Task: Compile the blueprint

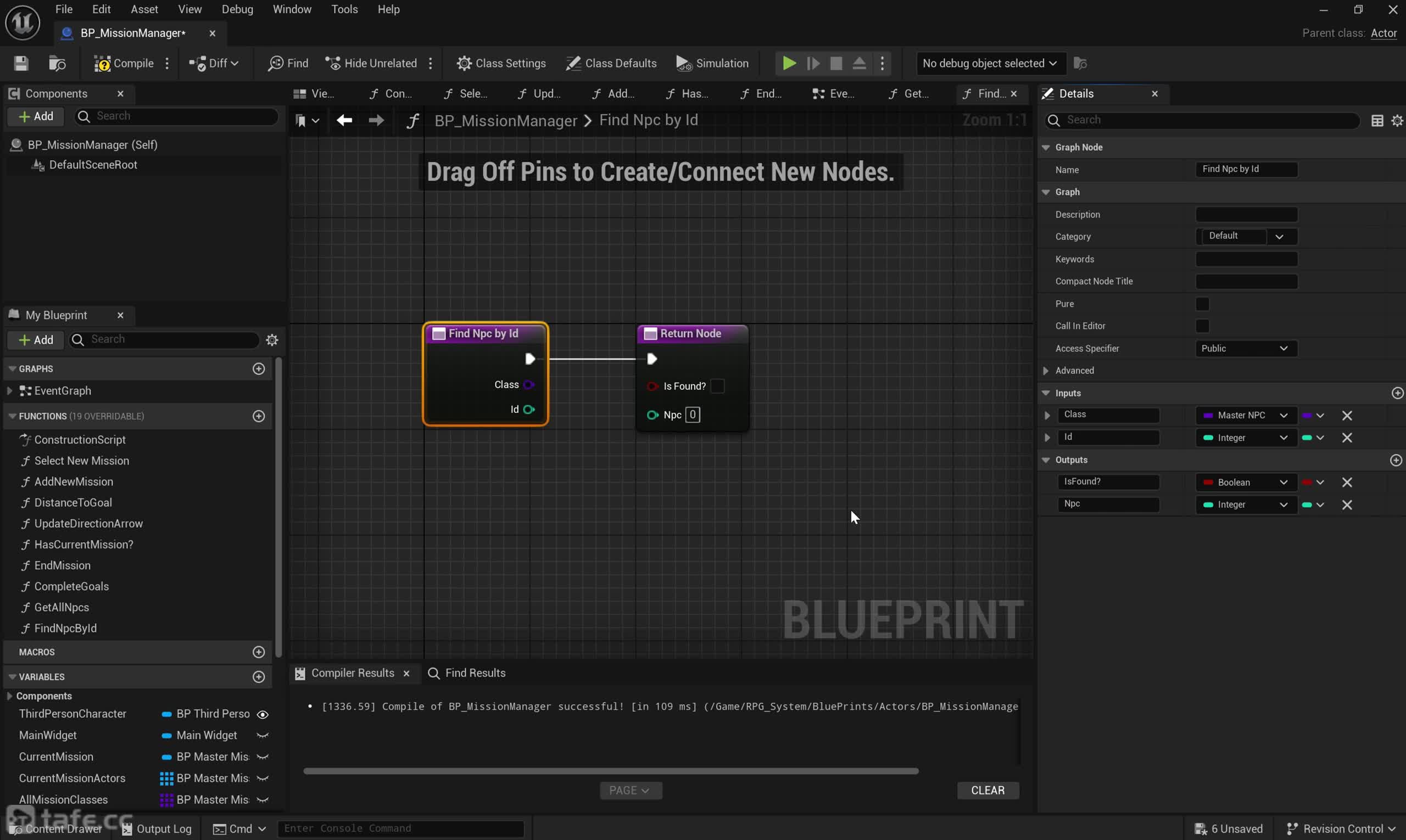Action: [124, 63]
